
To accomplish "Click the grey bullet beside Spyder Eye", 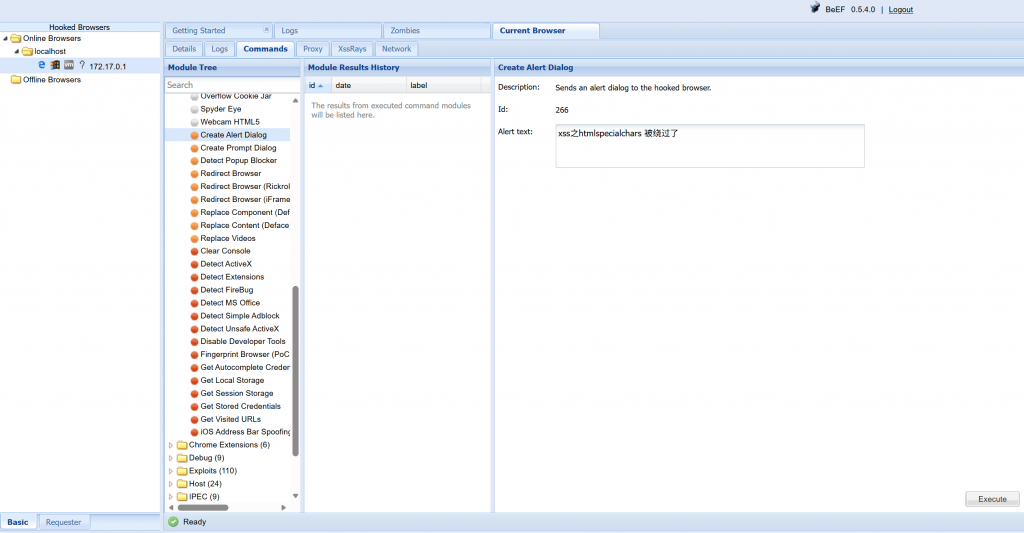I will click(194, 109).
